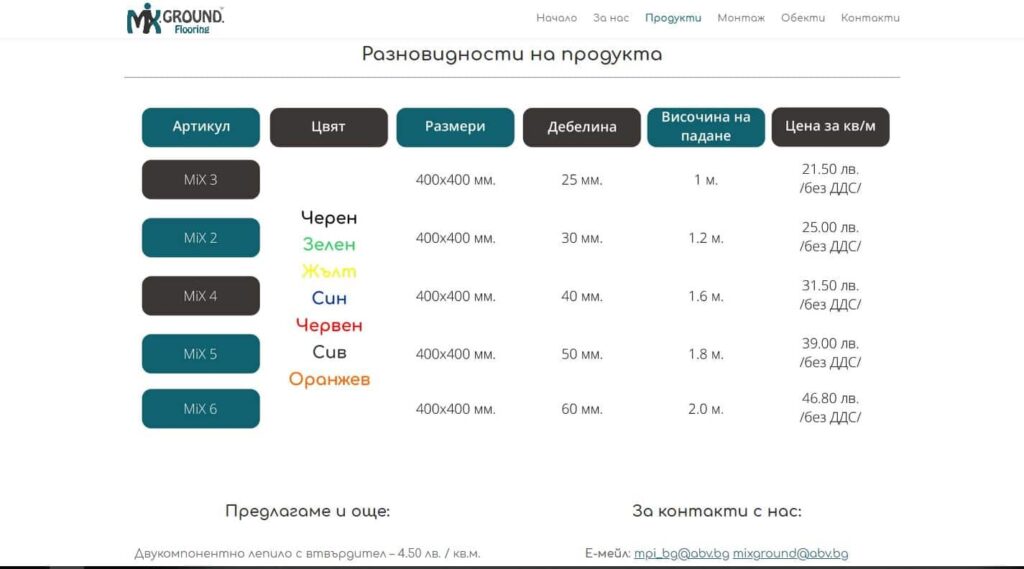Image resolution: width=1024 pixels, height=569 pixels.
Task: Select the MiX 6 article button
Action: [x=200, y=409]
